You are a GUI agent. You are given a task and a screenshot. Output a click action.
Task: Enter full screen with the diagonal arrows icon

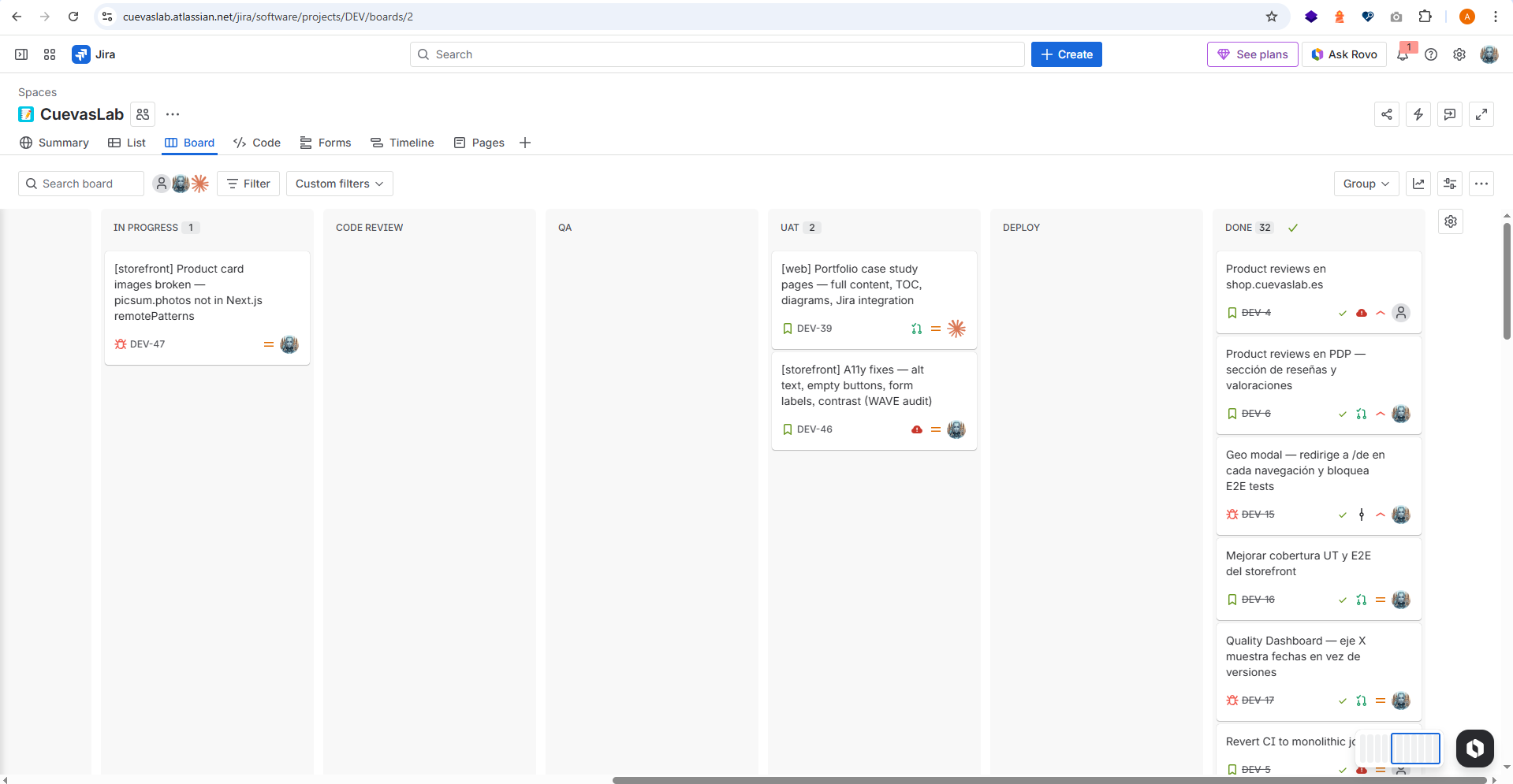tap(1481, 114)
